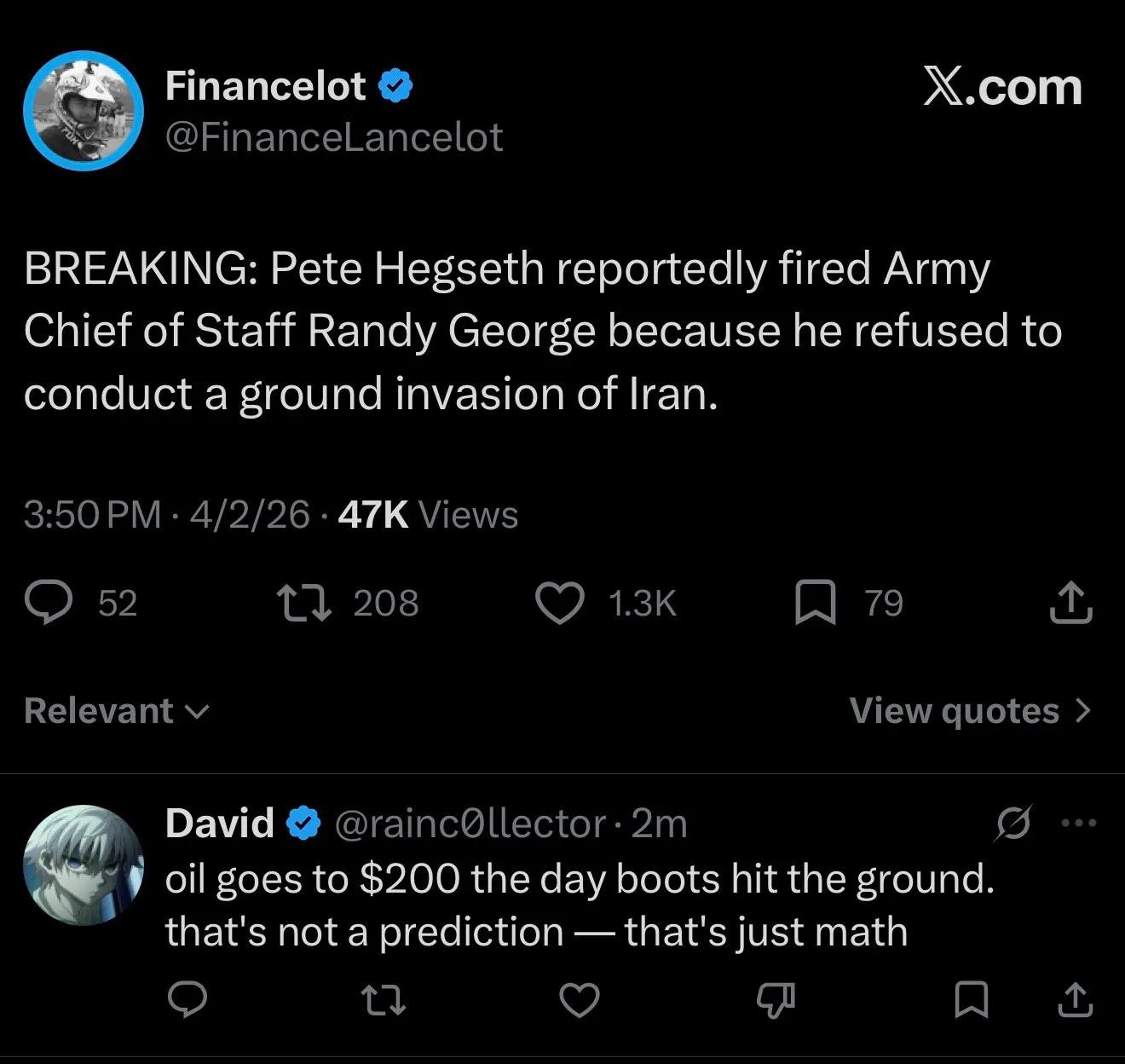The width and height of the screenshot is (1125, 1064).
Task: Click the Grok icon on David's reply
Action: coord(1013,824)
